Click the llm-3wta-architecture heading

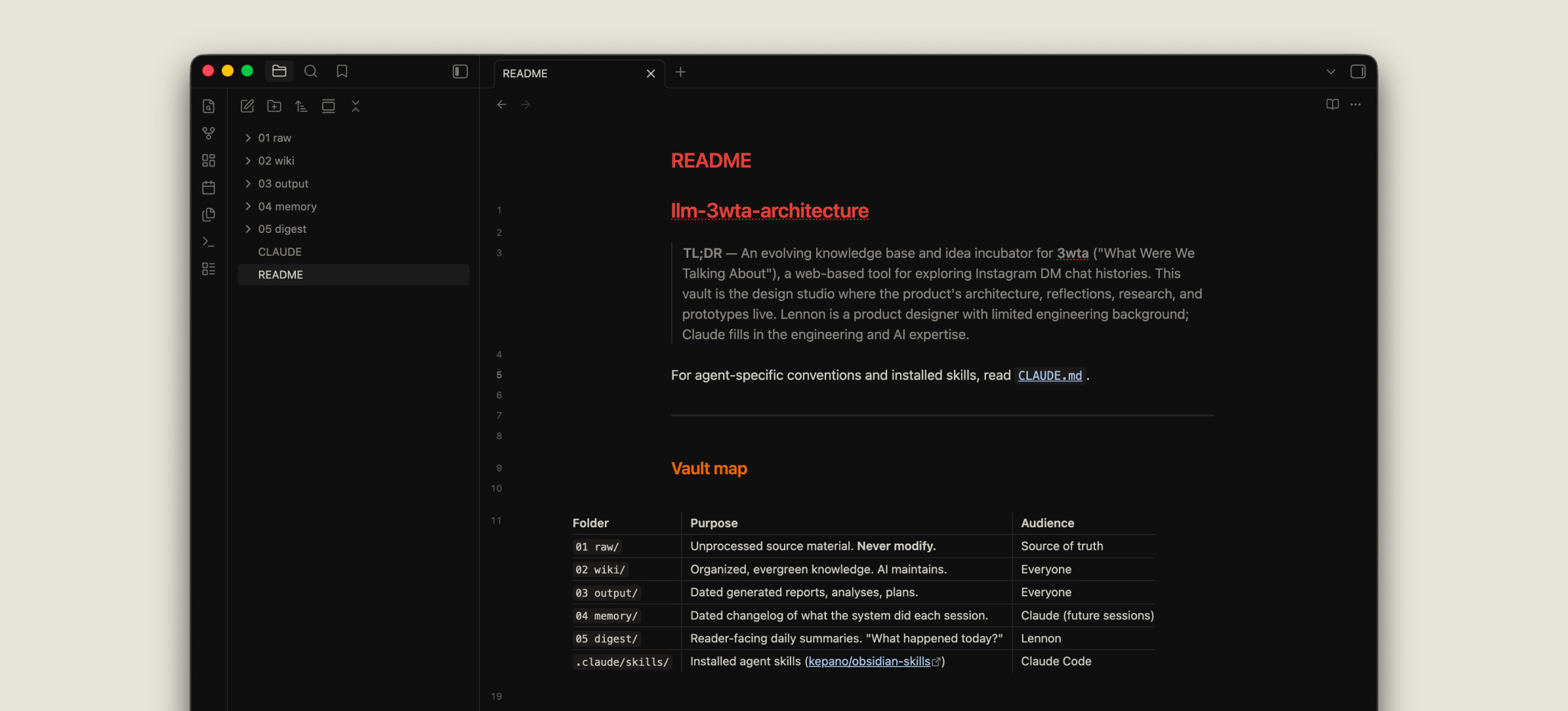click(x=770, y=211)
